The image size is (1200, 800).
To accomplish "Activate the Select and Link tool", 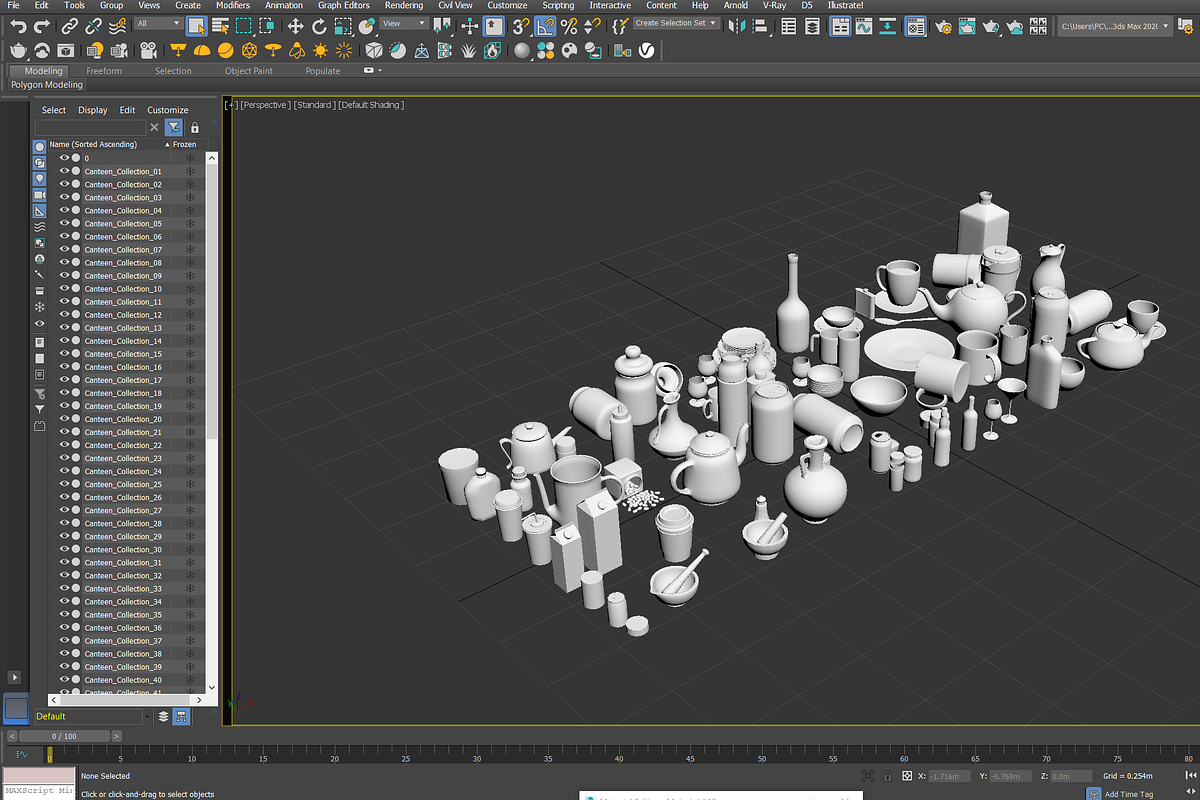I will (x=70, y=27).
